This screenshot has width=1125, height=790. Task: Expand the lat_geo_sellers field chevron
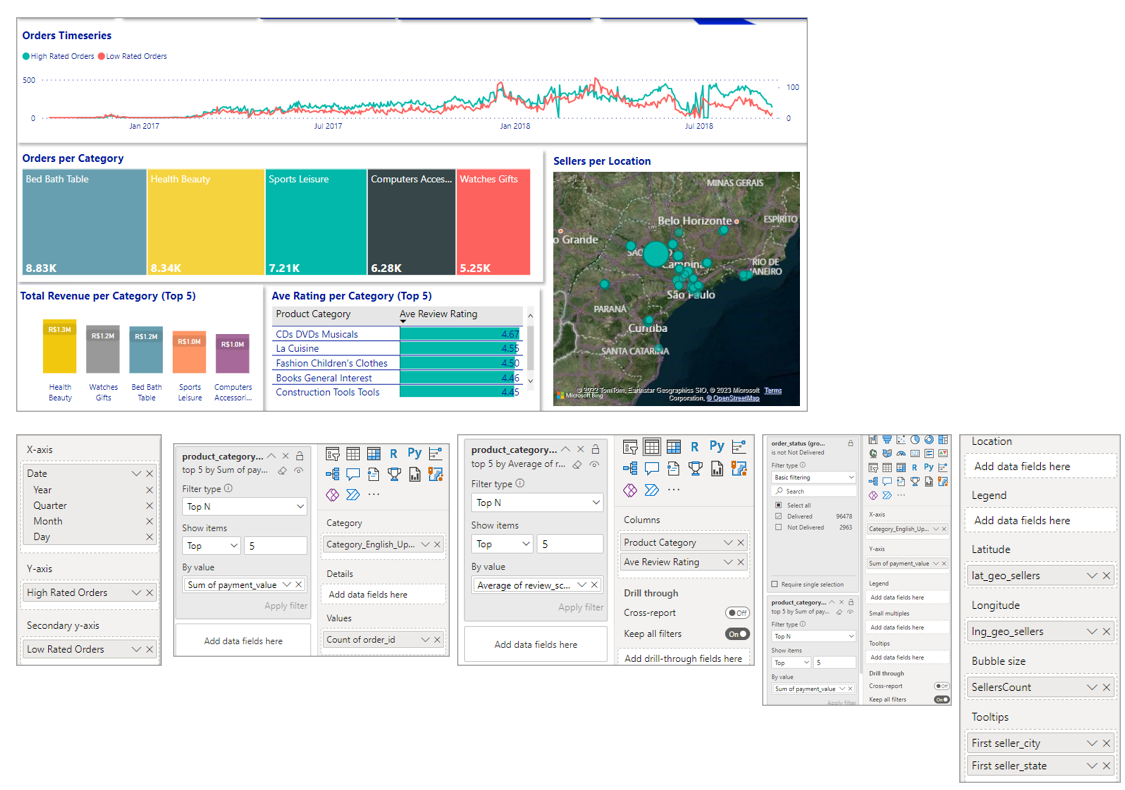(1092, 575)
